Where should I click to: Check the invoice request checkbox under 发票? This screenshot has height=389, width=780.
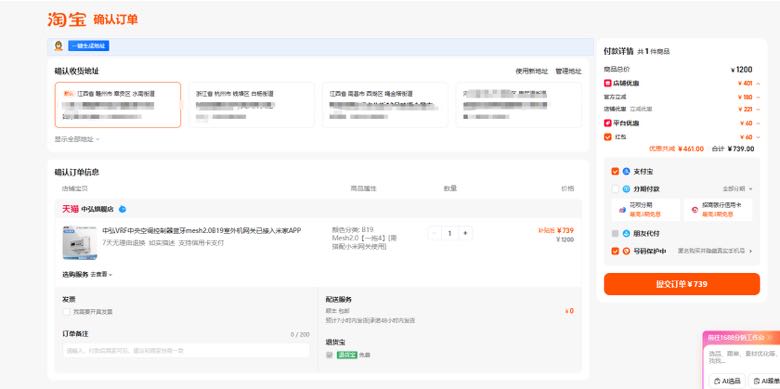click(x=66, y=312)
